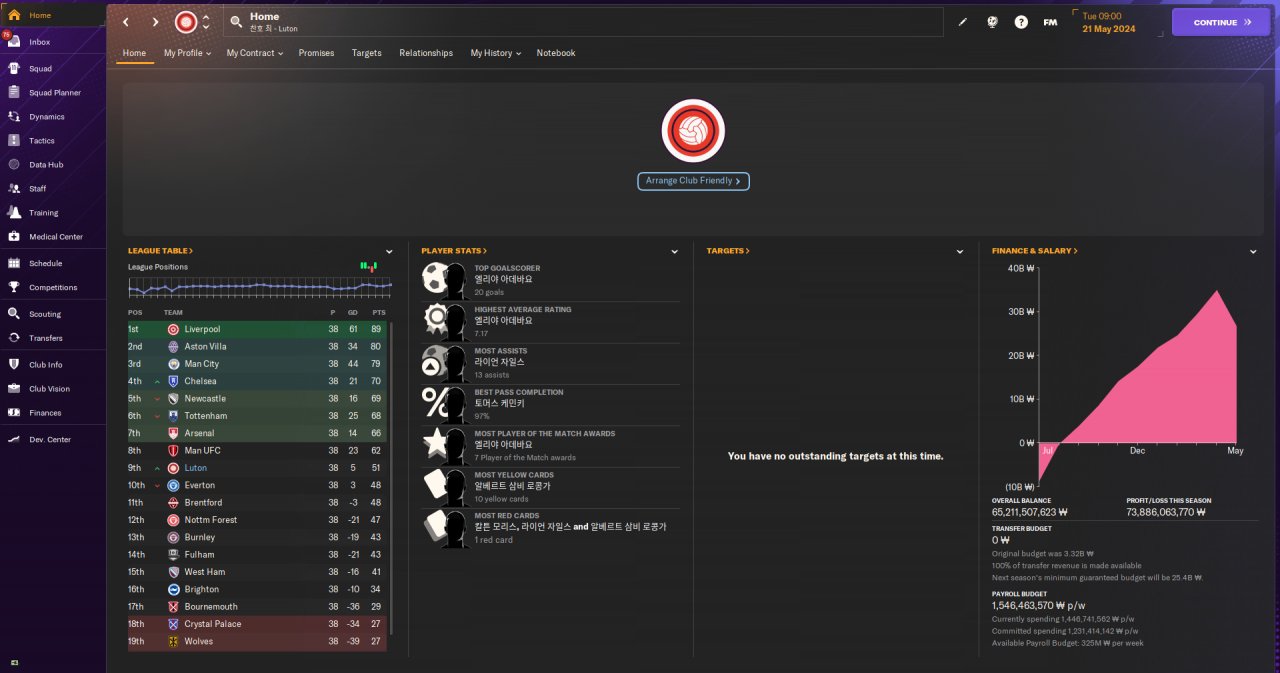
Task: Click the pencil edit icon
Action: (x=963, y=22)
